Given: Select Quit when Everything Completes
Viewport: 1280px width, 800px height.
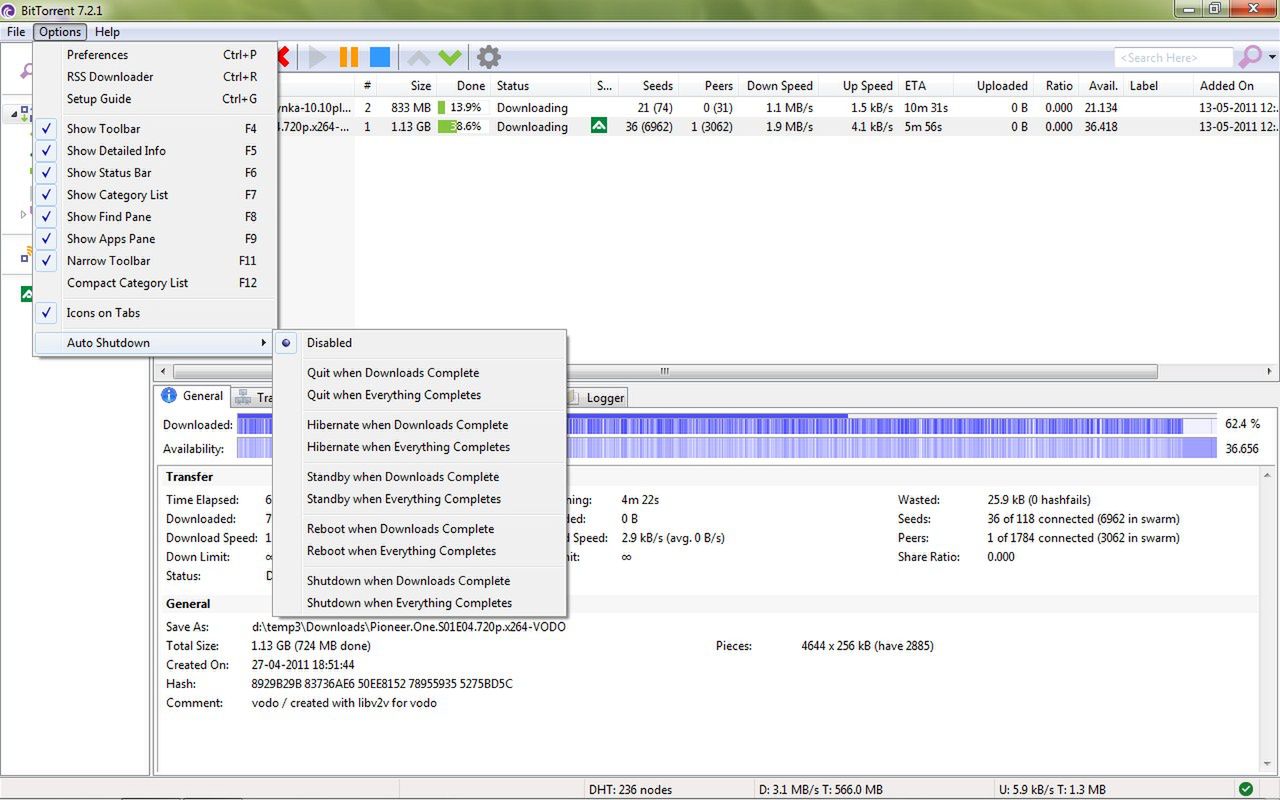Looking at the screenshot, I should click(420, 394).
